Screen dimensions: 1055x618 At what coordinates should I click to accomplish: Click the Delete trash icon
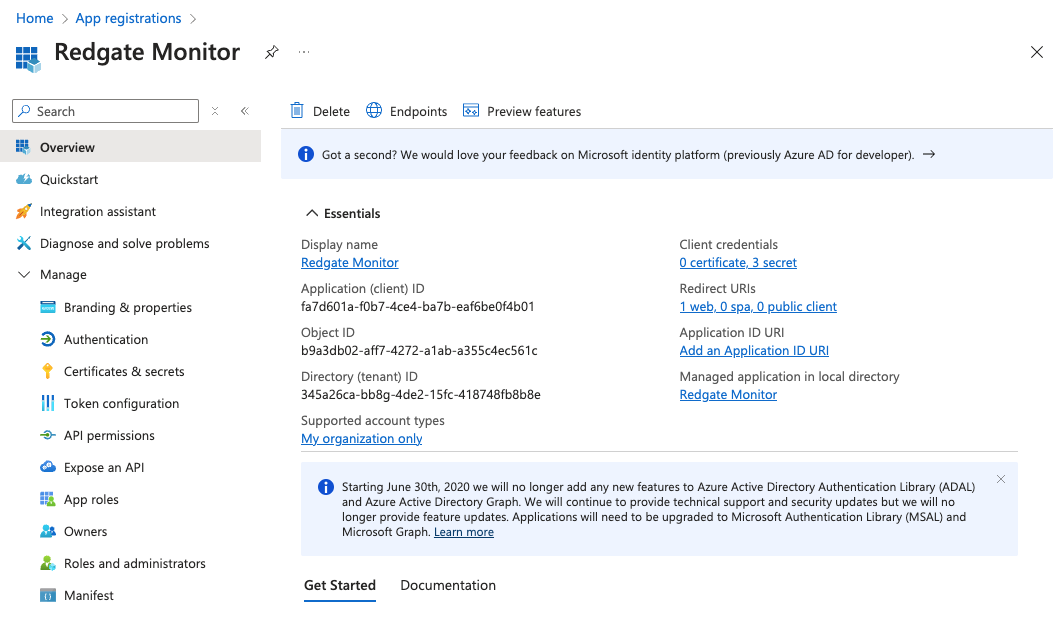[297, 111]
